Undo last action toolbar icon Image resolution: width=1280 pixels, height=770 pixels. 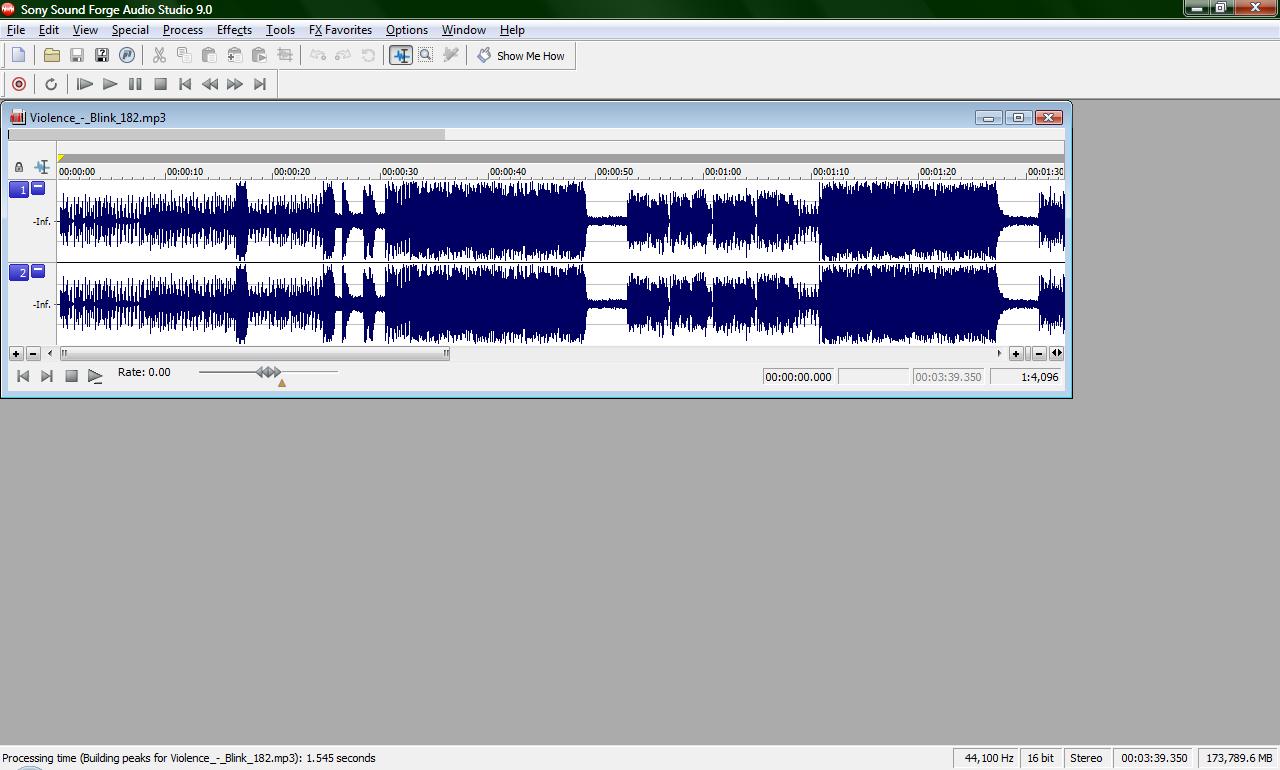click(x=318, y=56)
